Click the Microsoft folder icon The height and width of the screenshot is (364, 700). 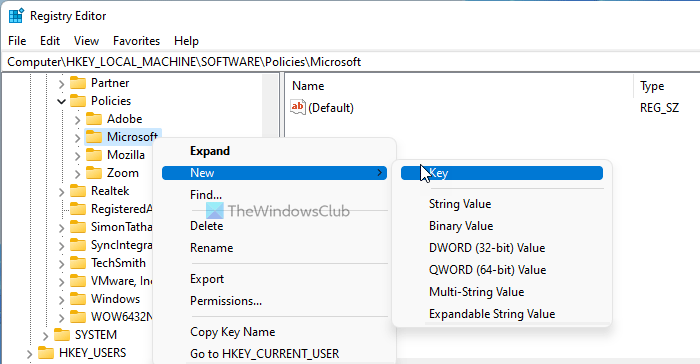[94, 137]
